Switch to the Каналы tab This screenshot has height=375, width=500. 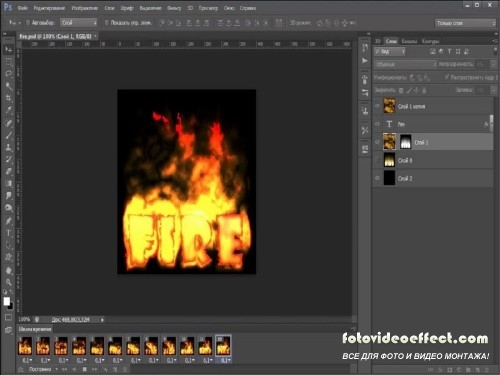[409, 41]
